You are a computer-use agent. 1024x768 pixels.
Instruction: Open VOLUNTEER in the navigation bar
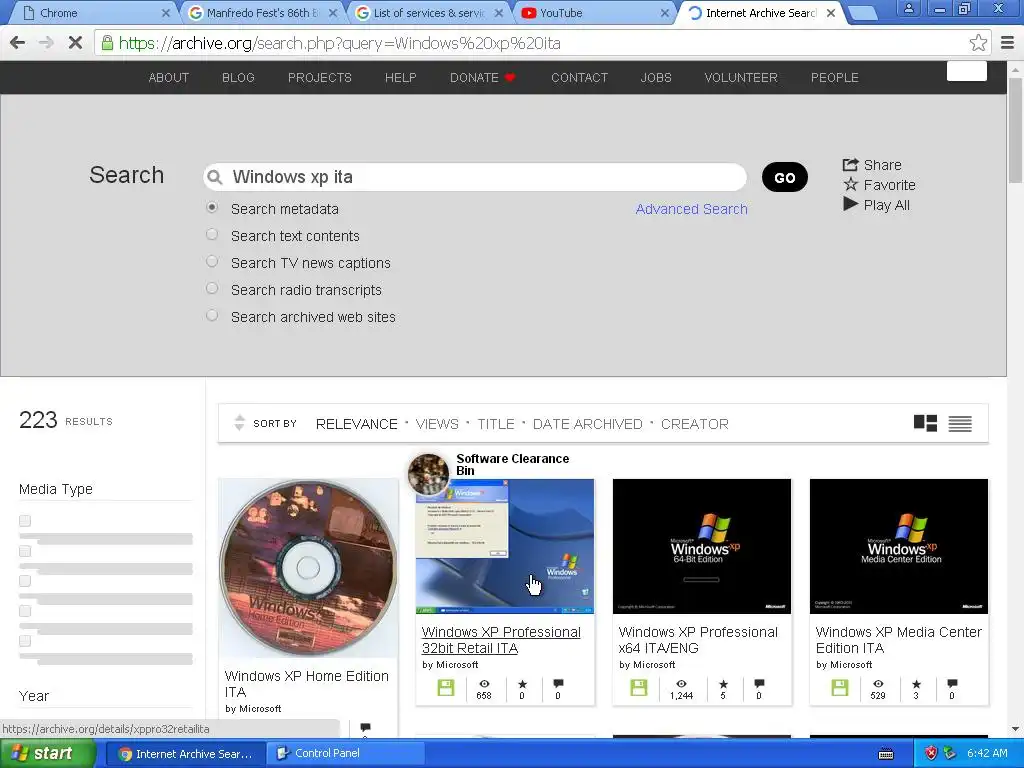click(x=741, y=78)
